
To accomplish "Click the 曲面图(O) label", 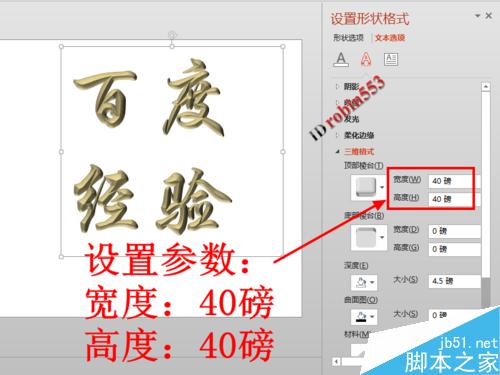I will tap(361, 300).
